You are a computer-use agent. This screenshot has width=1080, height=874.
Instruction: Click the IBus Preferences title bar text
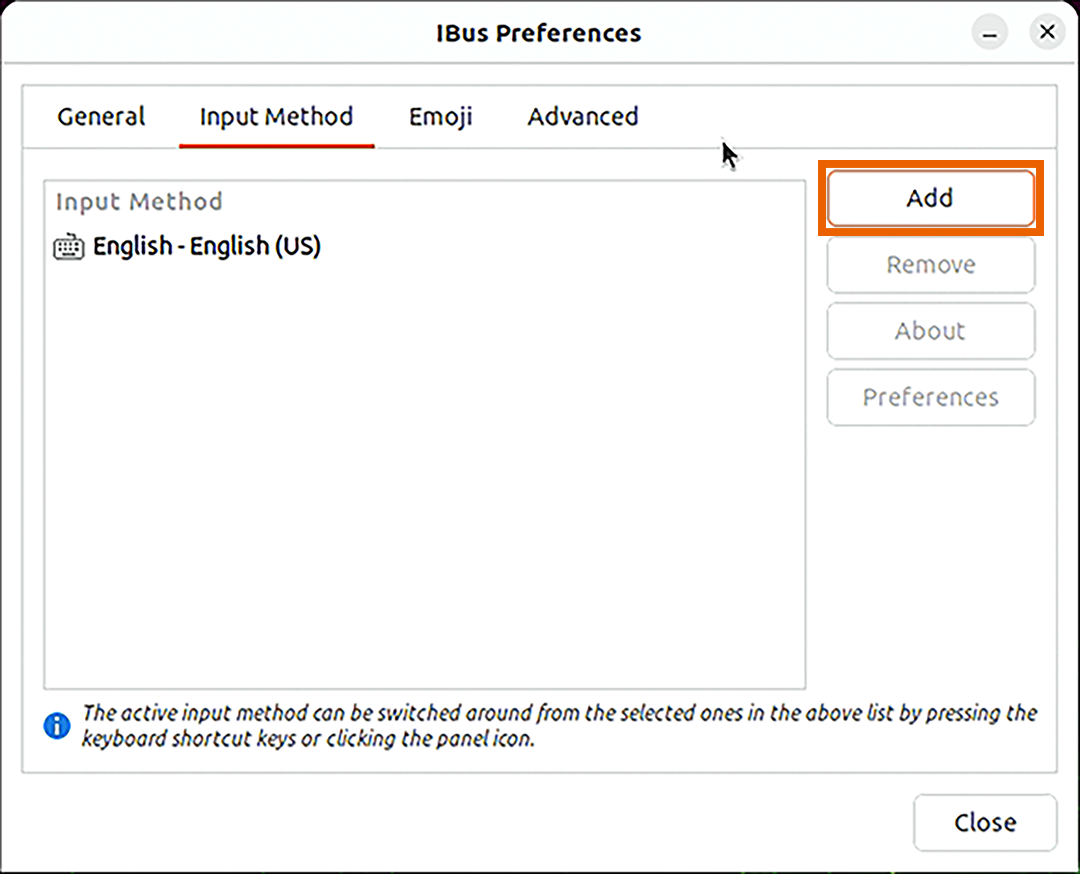tap(538, 33)
